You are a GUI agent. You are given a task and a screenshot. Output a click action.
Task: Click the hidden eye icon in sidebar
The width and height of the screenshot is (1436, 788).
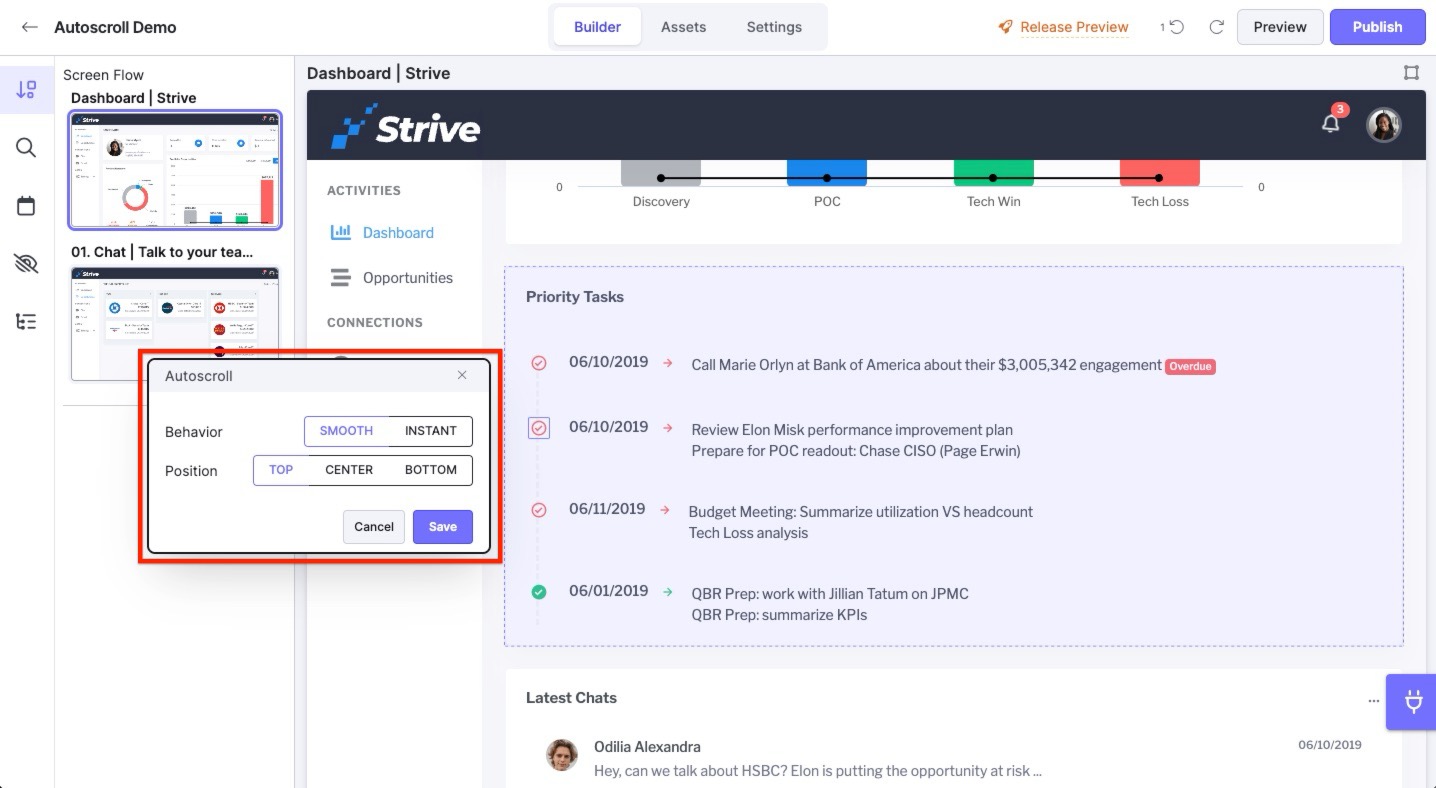coord(26,264)
